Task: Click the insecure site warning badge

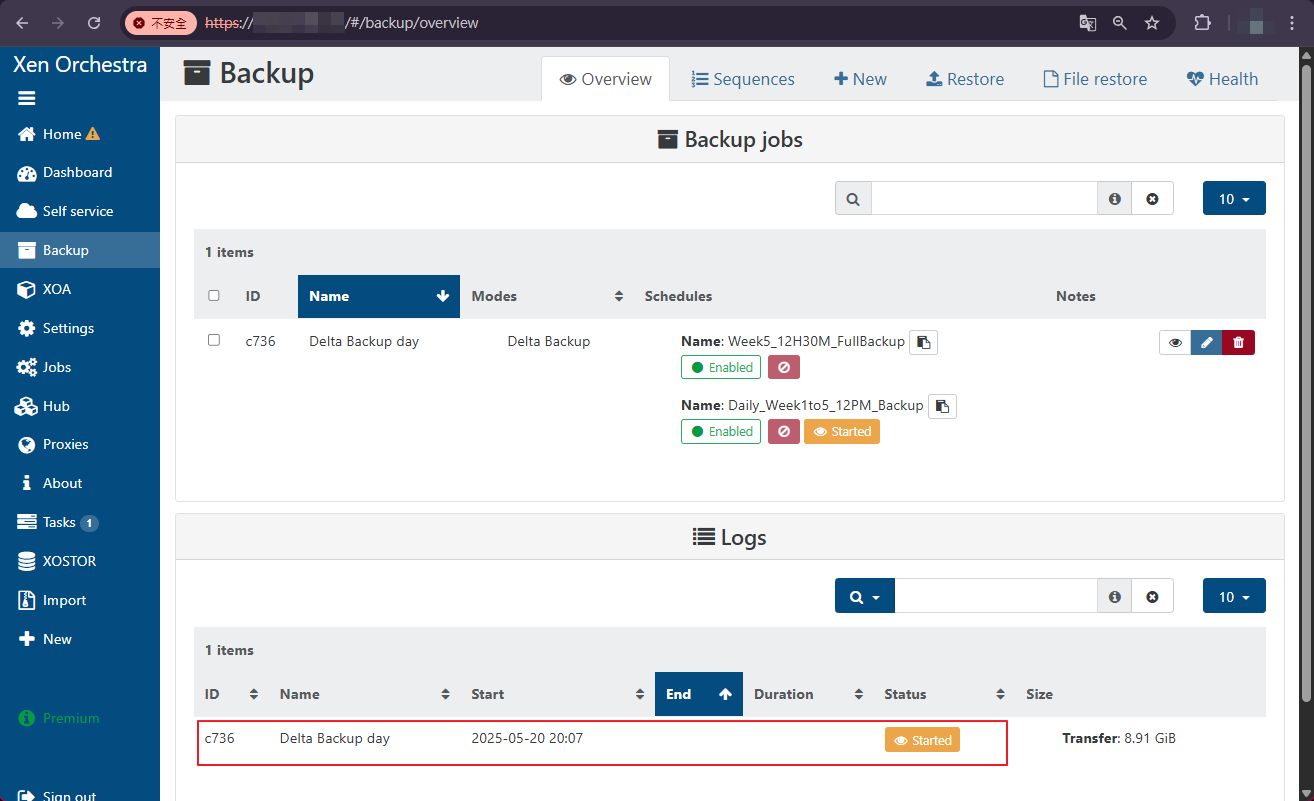Action: 161,22
